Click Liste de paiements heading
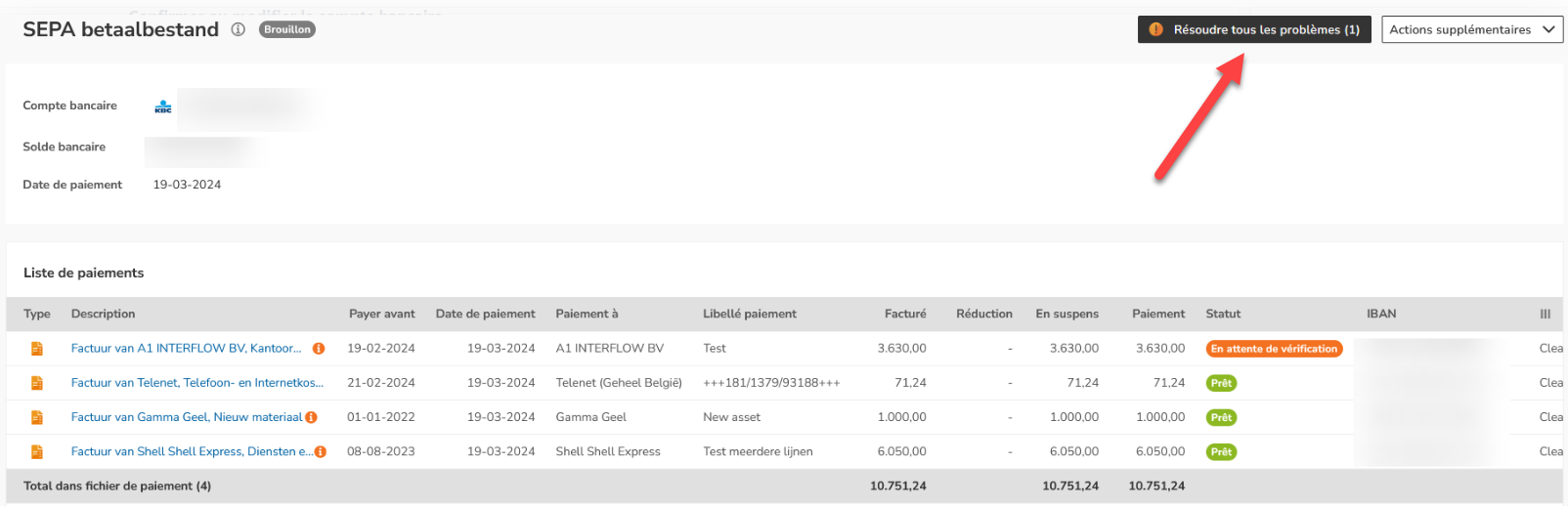The image size is (1568, 506). [x=83, y=273]
